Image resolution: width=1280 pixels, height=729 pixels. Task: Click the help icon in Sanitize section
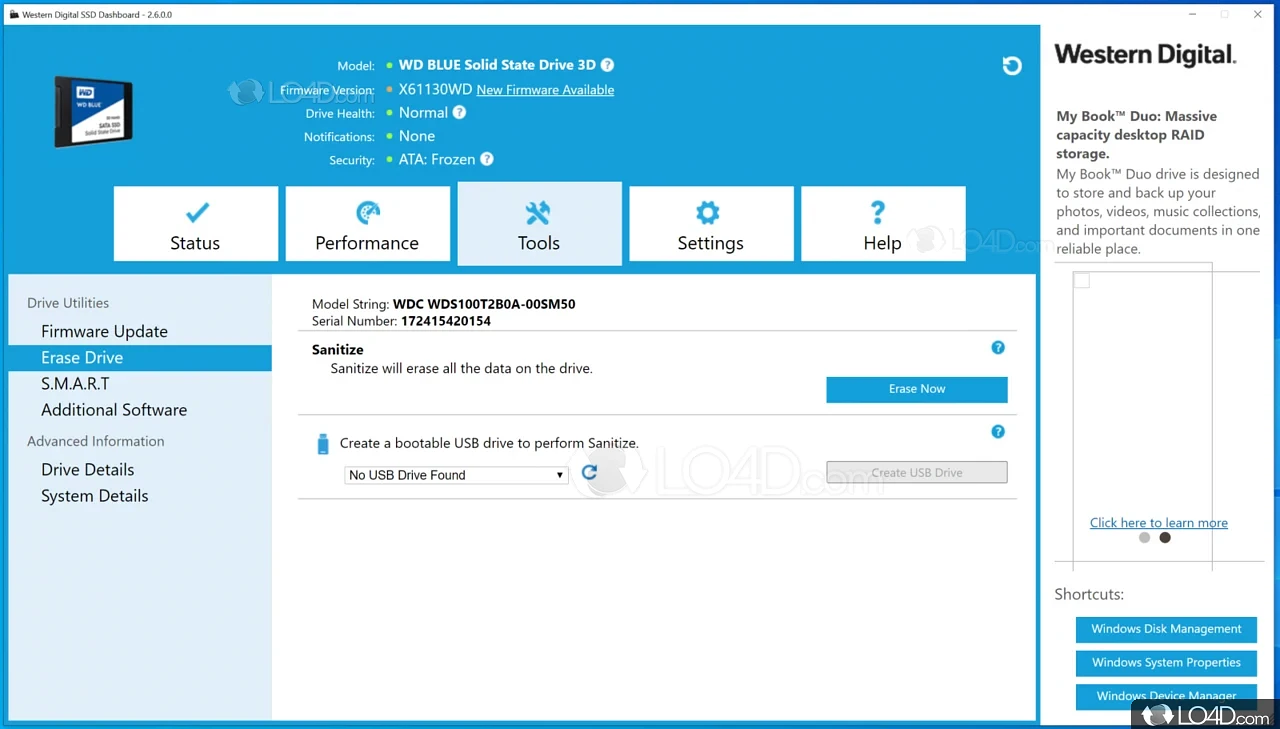pos(998,348)
